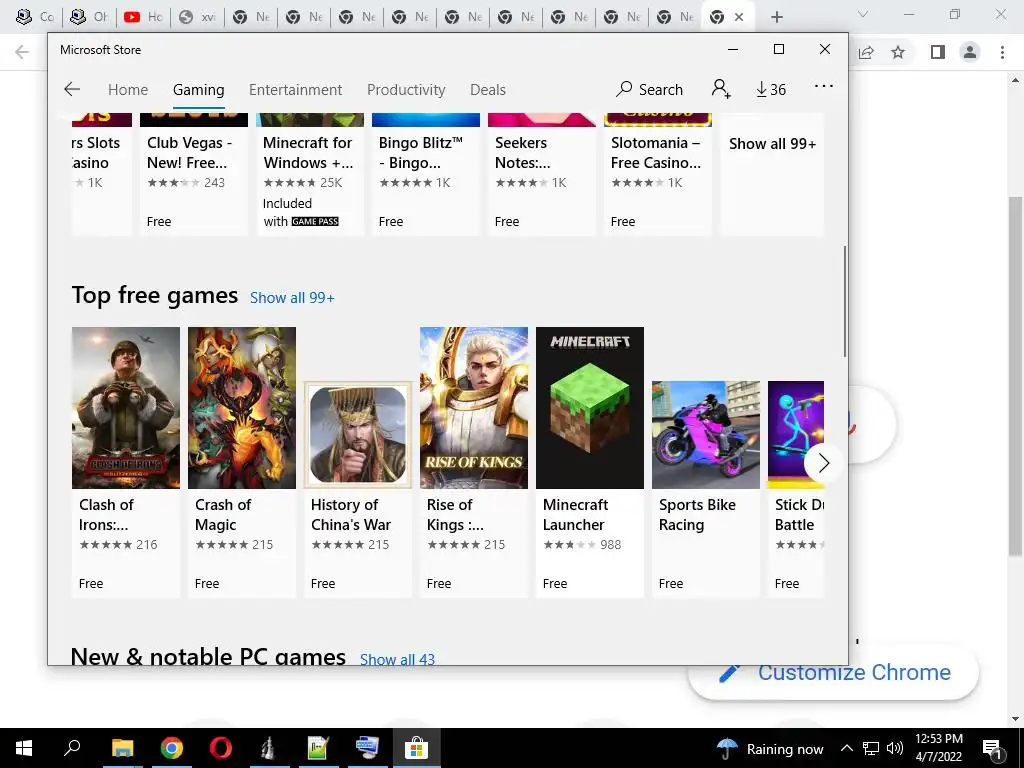Screen dimensions: 1024x768
Task: Select Seekers Notes game title
Action: (522, 152)
